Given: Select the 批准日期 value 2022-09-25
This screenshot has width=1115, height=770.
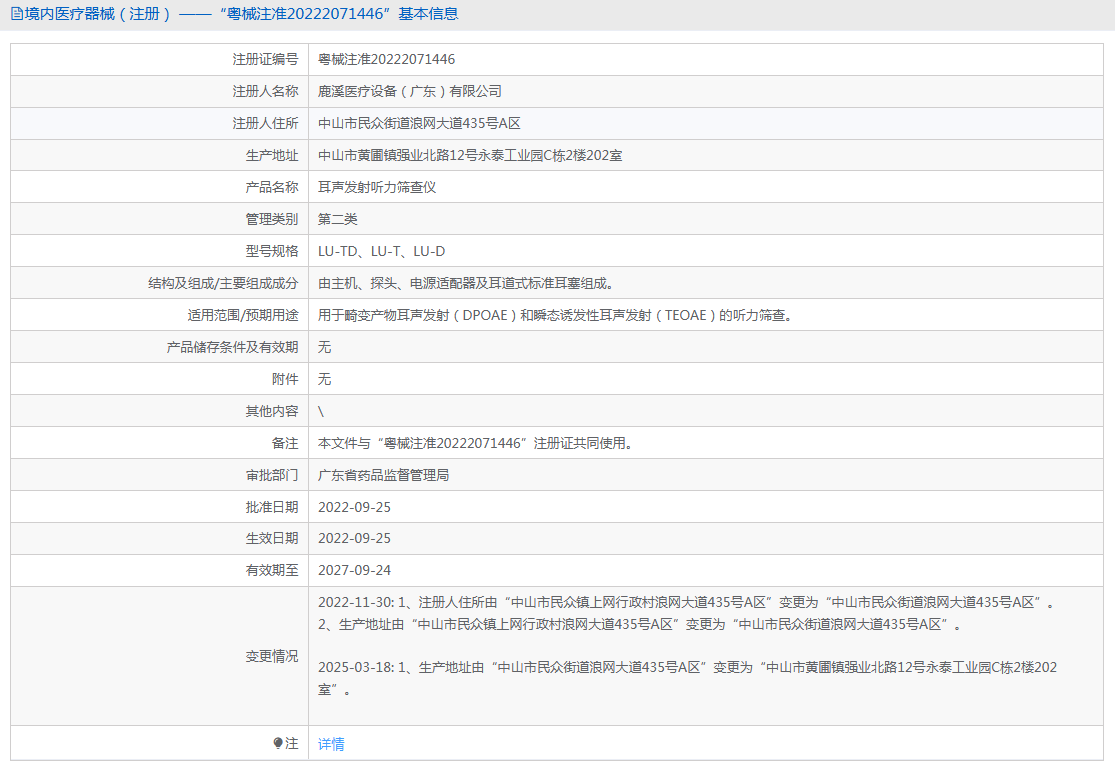Looking at the screenshot, I should click(x=354, y=507).
